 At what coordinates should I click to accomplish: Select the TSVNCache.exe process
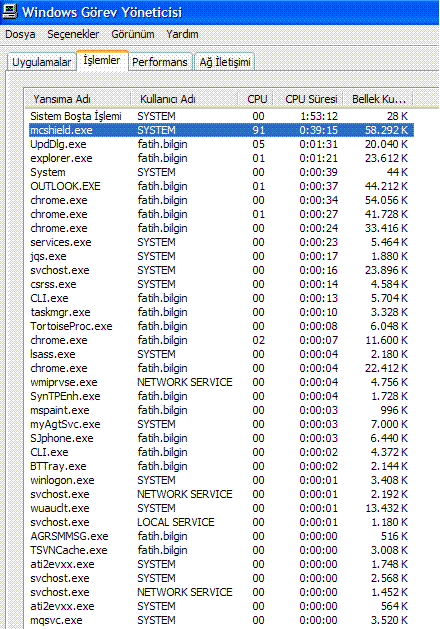(221, 550)
